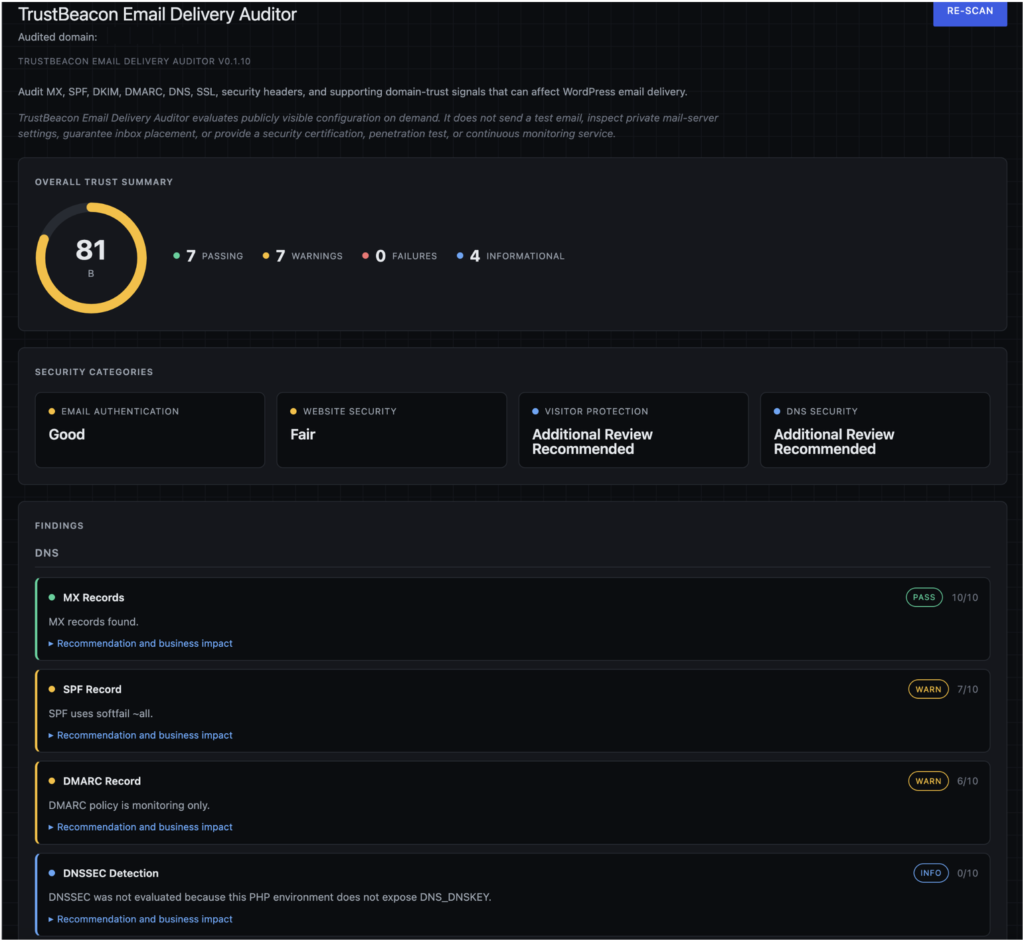Click the blue dot beside DNSSEC Detection
1024x943 pixels.
[52, 873]
